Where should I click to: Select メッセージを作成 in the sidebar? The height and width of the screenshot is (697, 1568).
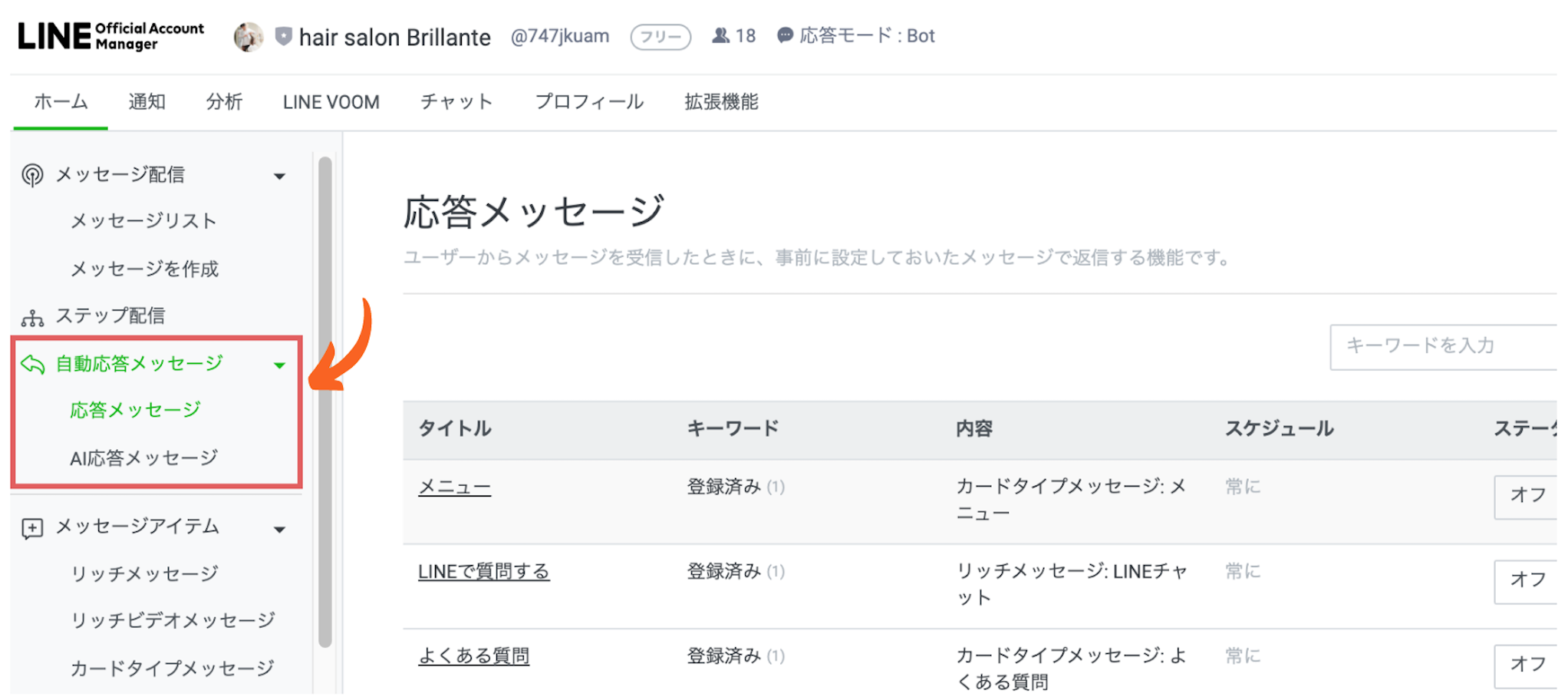point(145,269)
